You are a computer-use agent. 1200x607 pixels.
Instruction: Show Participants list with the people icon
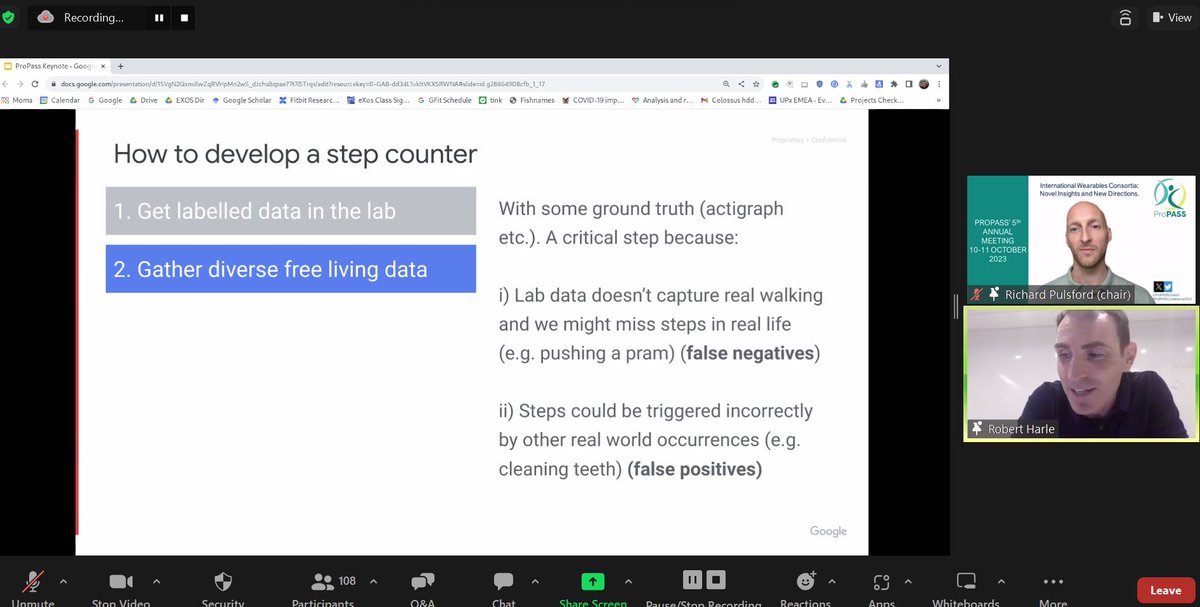(x=322, y=580)
